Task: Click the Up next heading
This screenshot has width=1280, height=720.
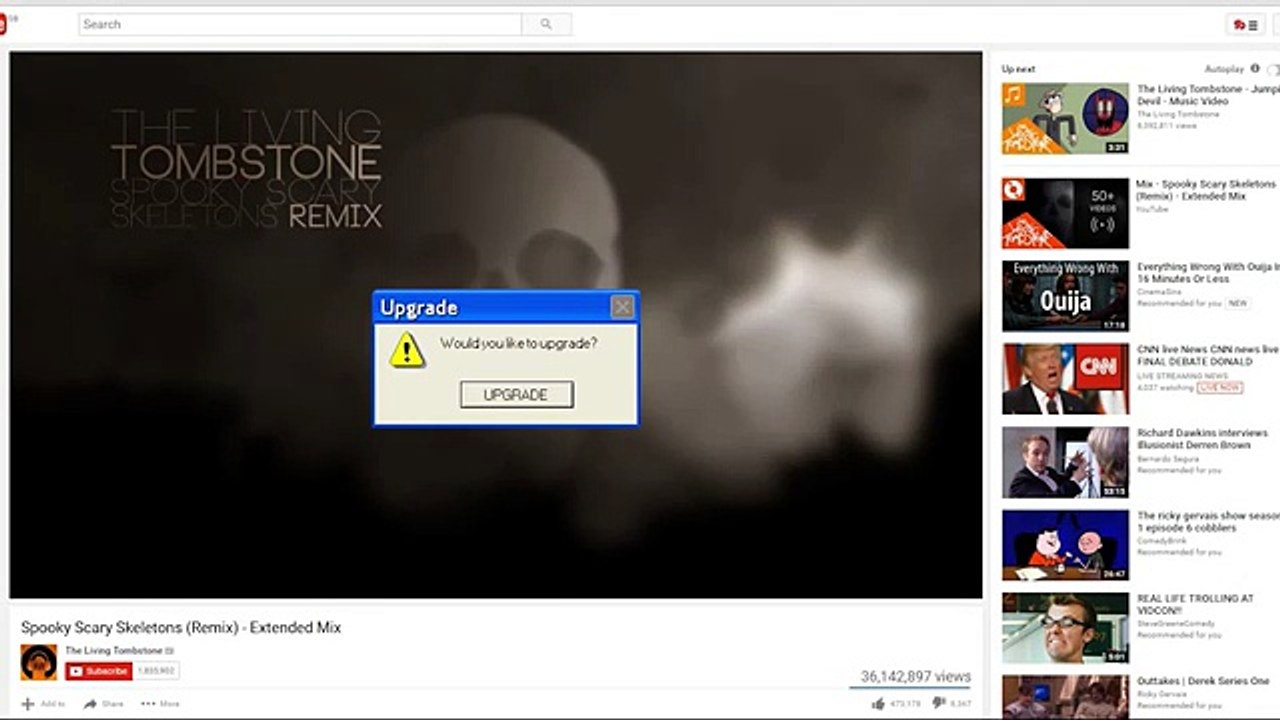Action: (1018, 69)
